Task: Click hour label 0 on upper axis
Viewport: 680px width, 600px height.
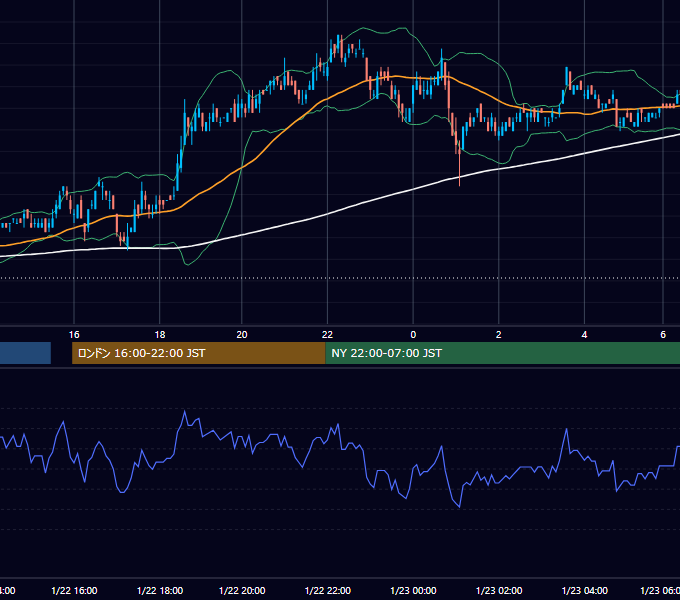Action: (413, 334)
